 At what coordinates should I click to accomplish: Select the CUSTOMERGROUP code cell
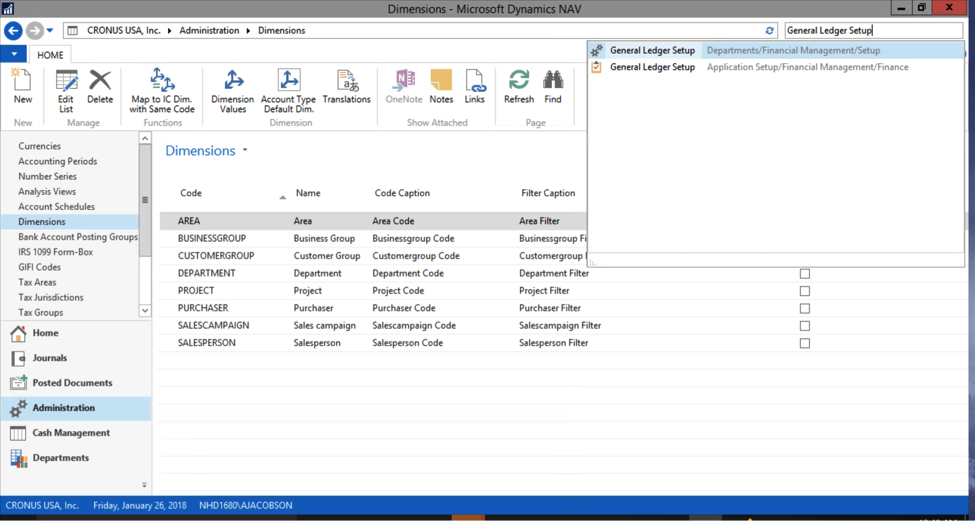click(x=216, y=256)
